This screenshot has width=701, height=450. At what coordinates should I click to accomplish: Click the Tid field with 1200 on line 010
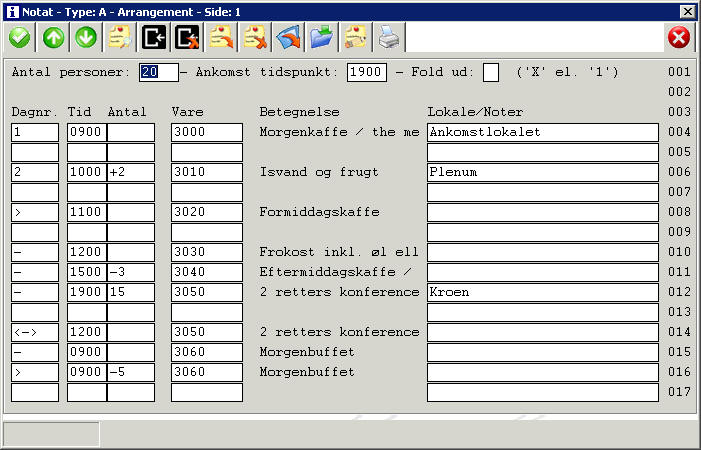(87, 252)
